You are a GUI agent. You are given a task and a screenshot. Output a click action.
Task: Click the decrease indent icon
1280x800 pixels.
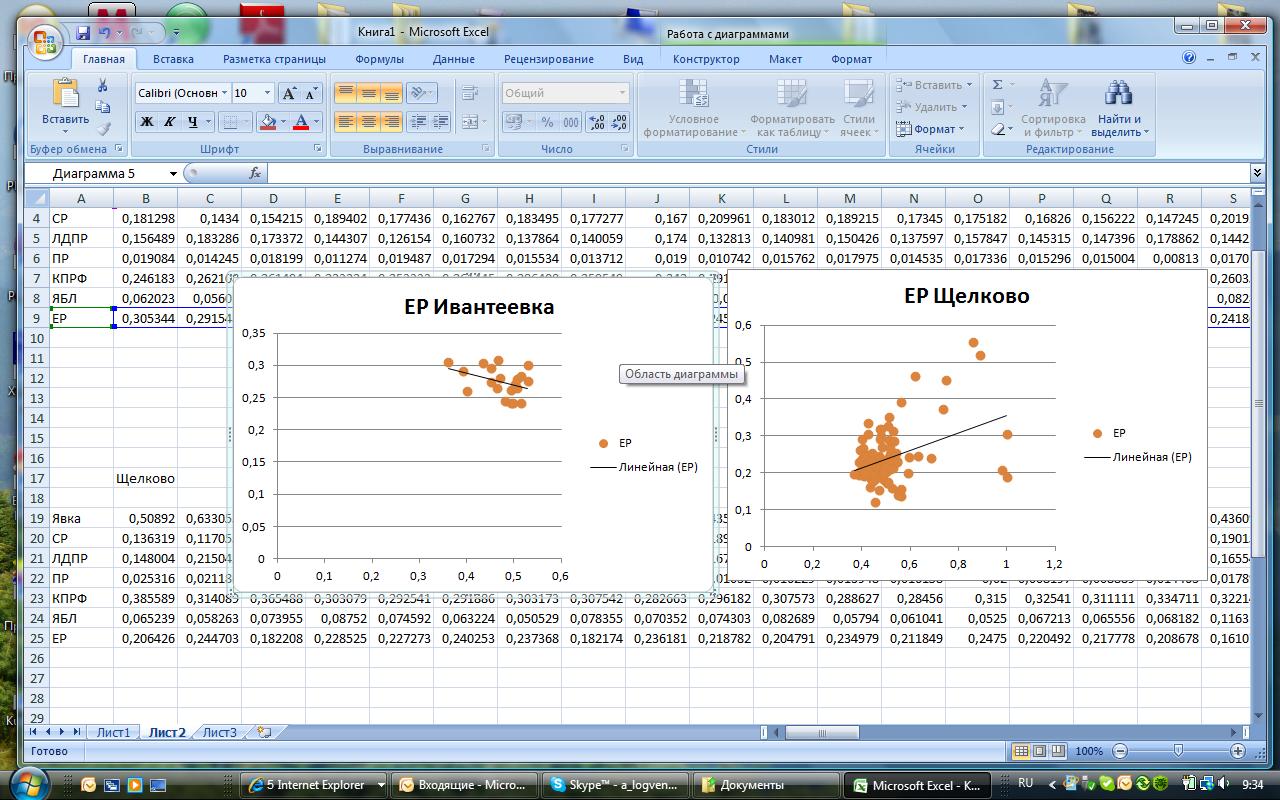(x=419, y=122)
